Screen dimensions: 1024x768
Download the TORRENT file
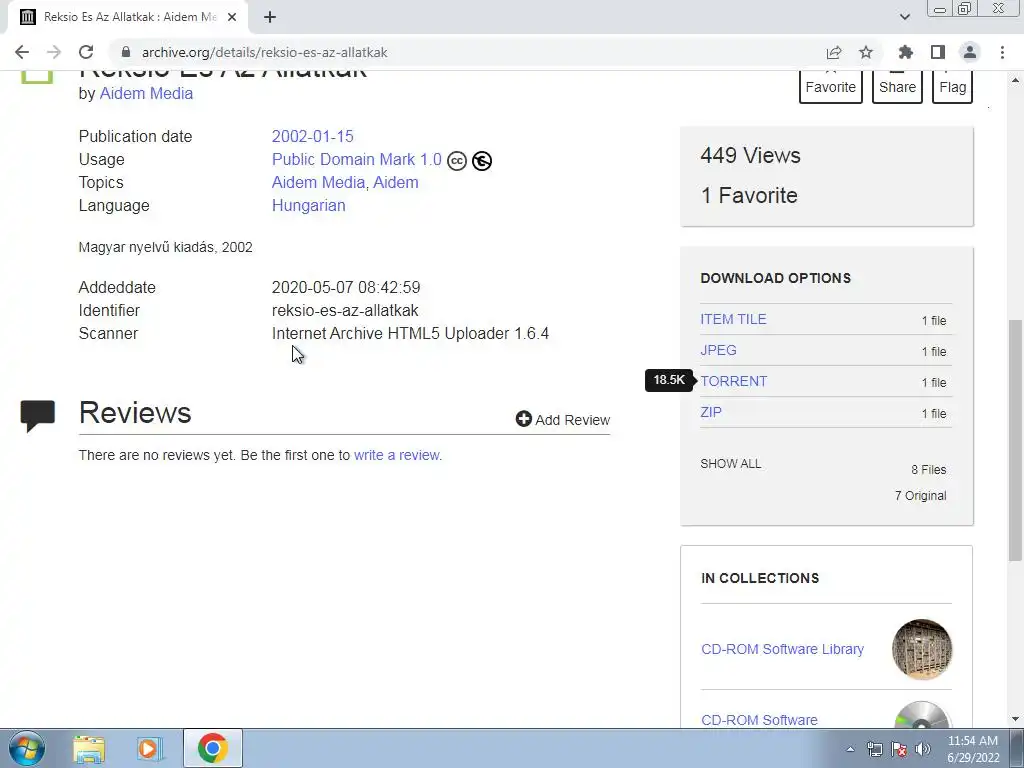[734, 381]
